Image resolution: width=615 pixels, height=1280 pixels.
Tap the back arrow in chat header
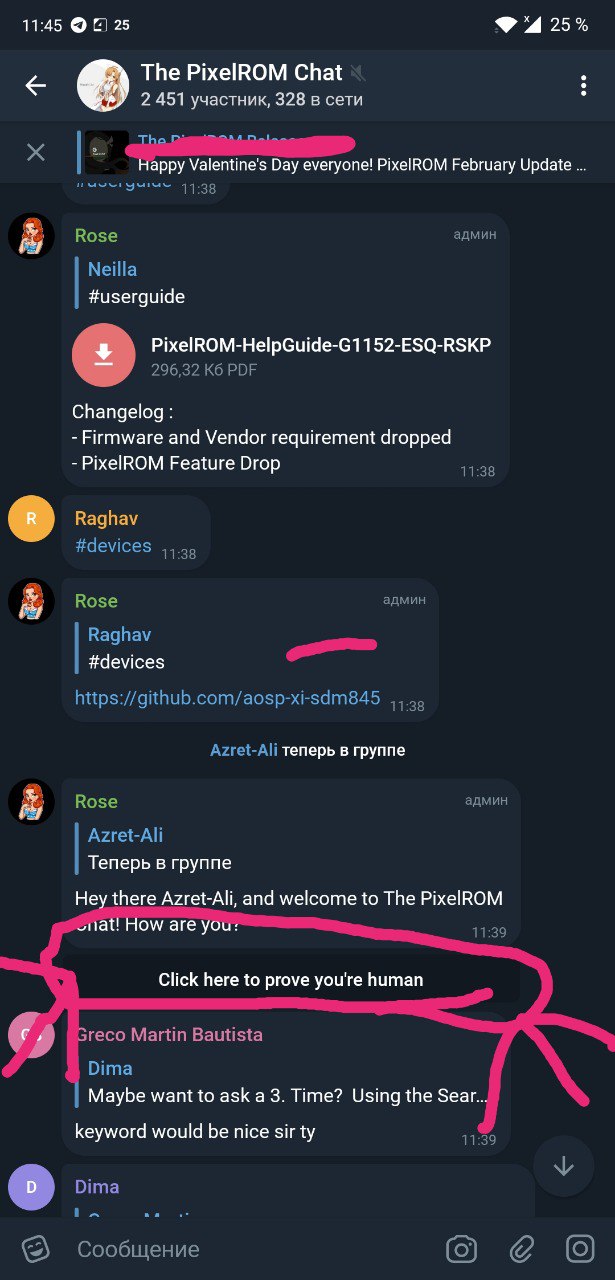[x=36, y=86]
